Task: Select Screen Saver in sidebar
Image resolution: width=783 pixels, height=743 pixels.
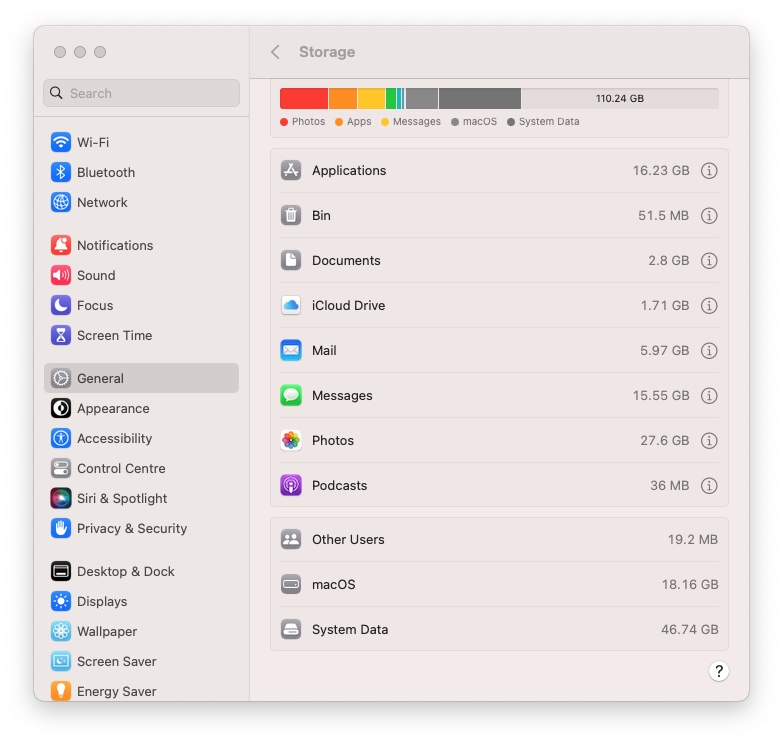Action: pos(141,661)
